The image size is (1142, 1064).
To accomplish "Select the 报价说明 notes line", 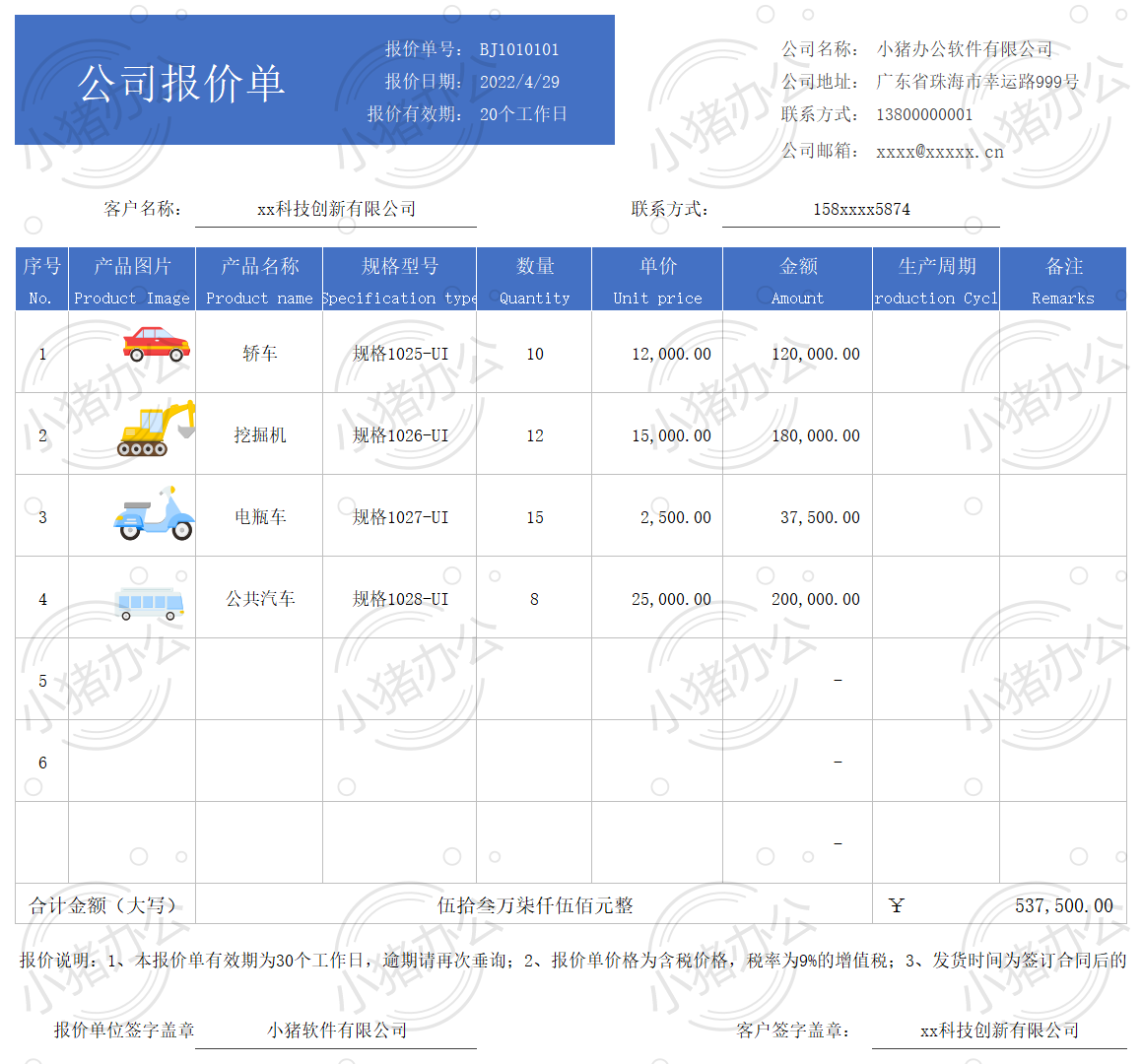I will (x=572, y=960).
